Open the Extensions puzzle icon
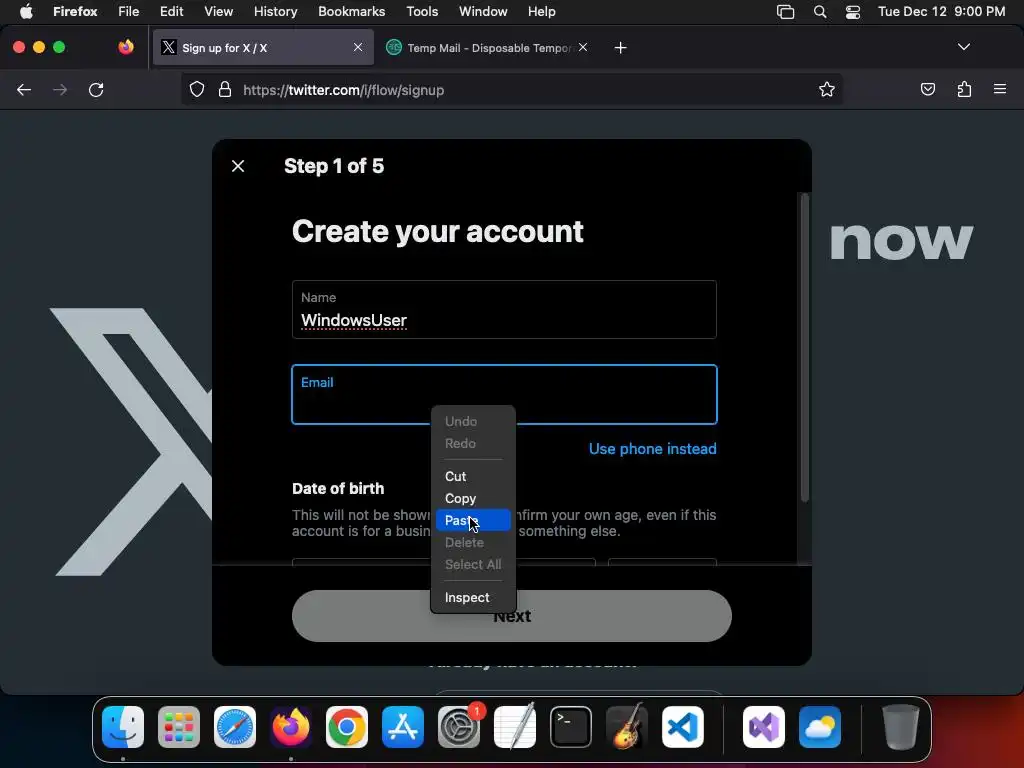Viewport: 1024px width, 768px height. point(964,89)
